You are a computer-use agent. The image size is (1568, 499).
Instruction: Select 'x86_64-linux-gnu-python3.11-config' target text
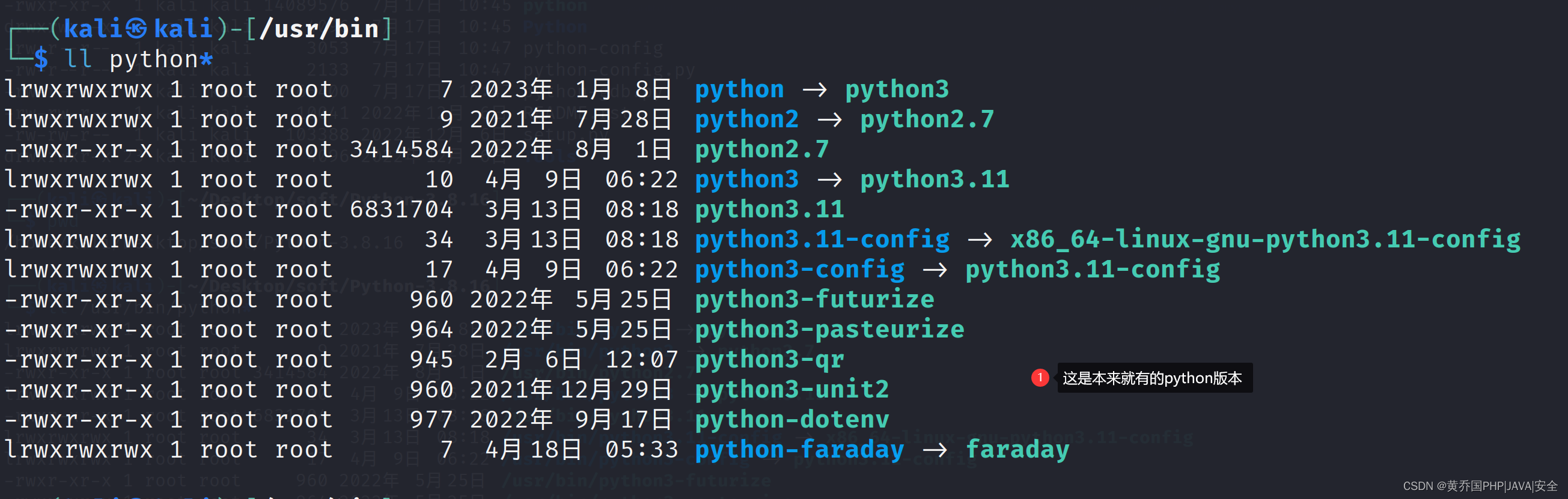[1266, 240]
